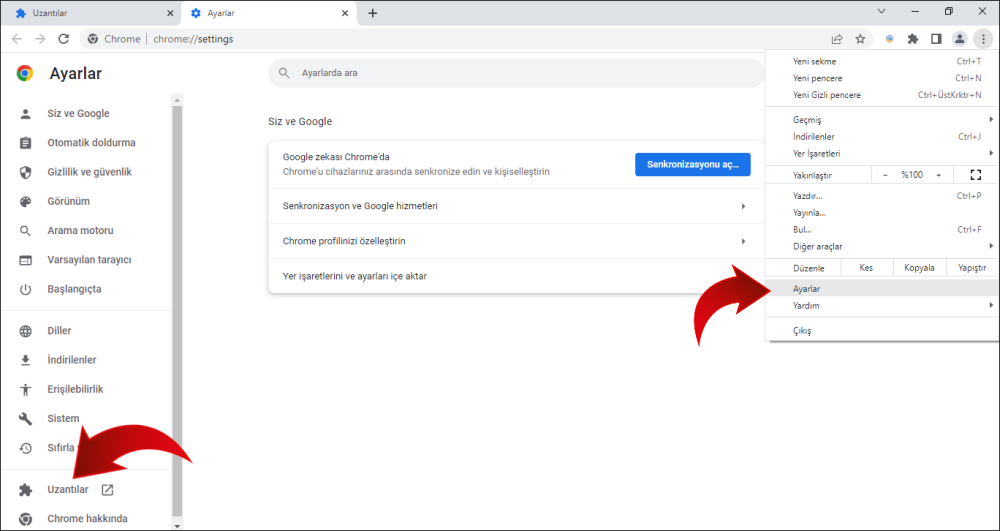Click Kopyala in the Düzenle row
The image size is (1000, 531).
[x=919, y=268]
